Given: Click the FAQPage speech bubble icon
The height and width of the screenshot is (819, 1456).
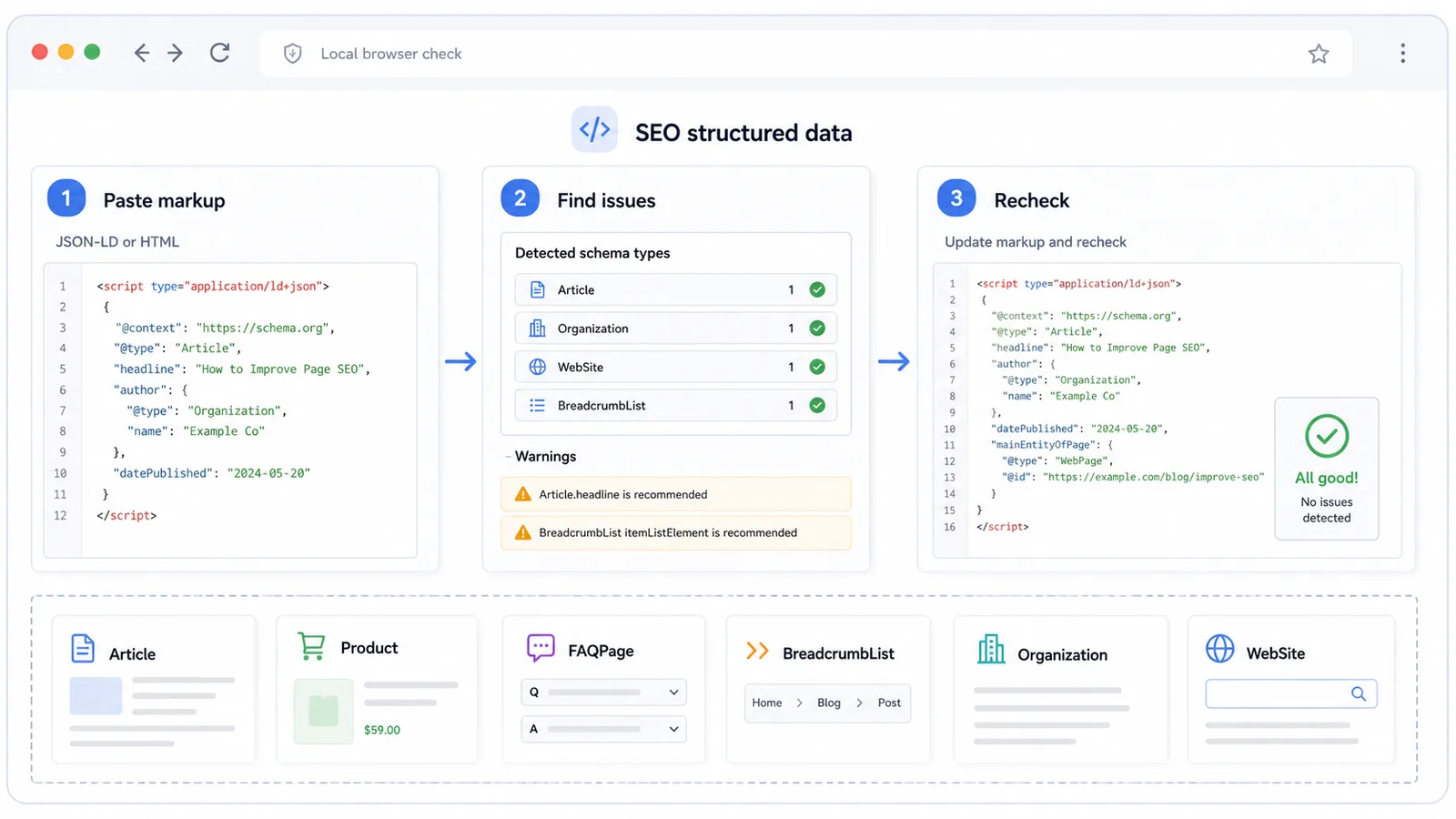Looking at the screenshot, I should [x=541, y=647].
